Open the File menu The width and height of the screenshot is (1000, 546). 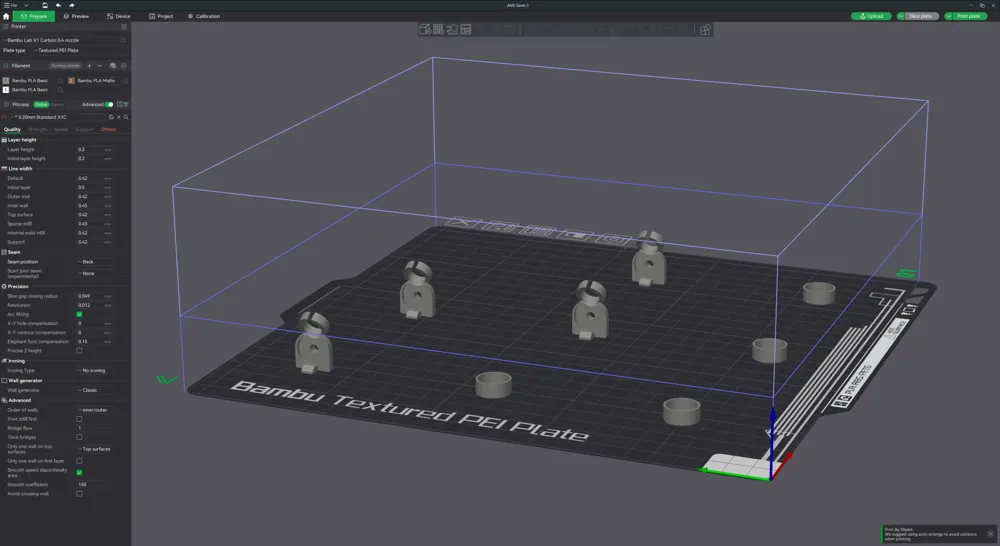pyautogui.click(x=13, y=5)
